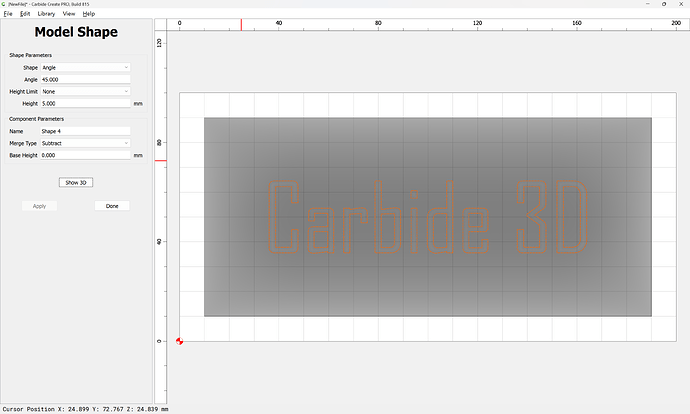Viewport: 690px width, 414px height.
Task: Click the Name field with Shape 4
Action: coord(85,131)
